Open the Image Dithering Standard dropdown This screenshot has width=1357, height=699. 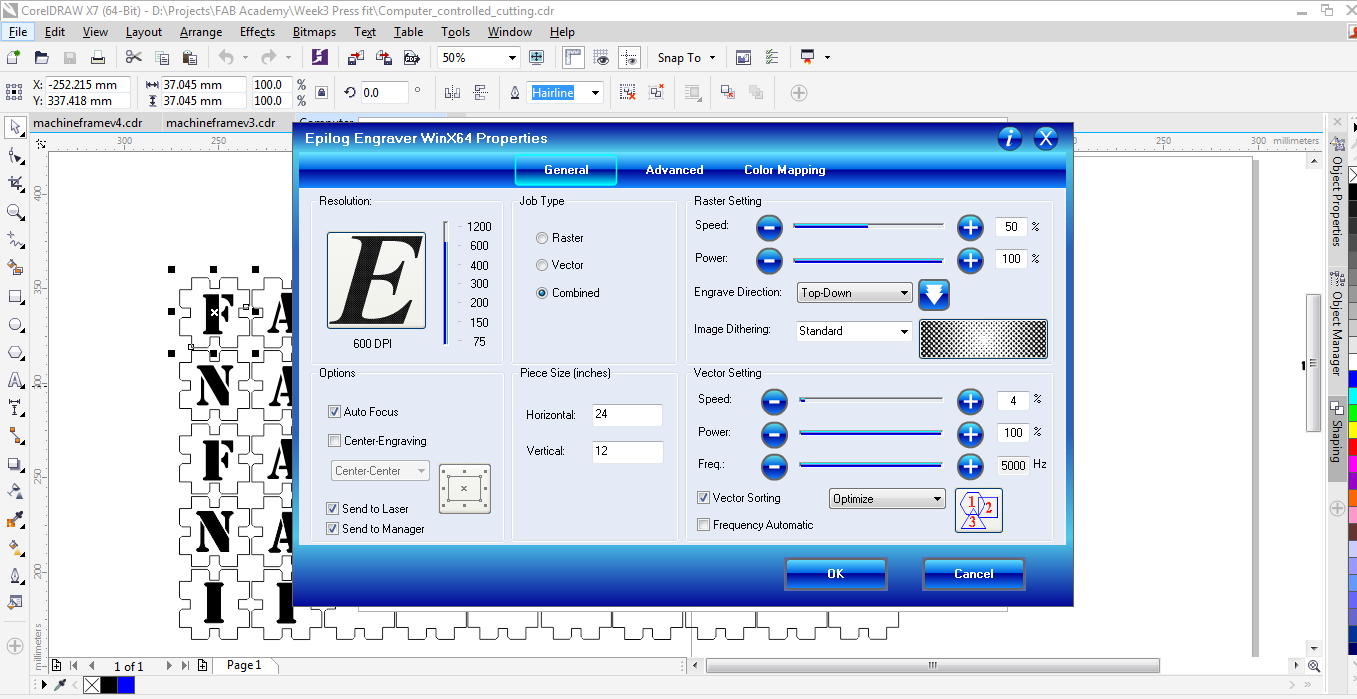(x=853, y=331)
